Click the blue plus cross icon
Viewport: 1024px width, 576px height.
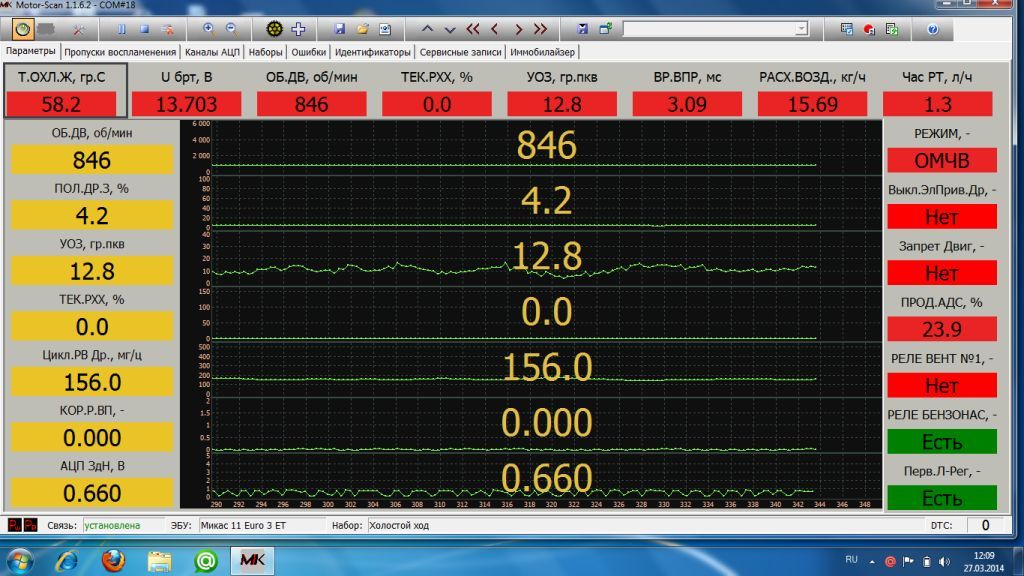298,29
